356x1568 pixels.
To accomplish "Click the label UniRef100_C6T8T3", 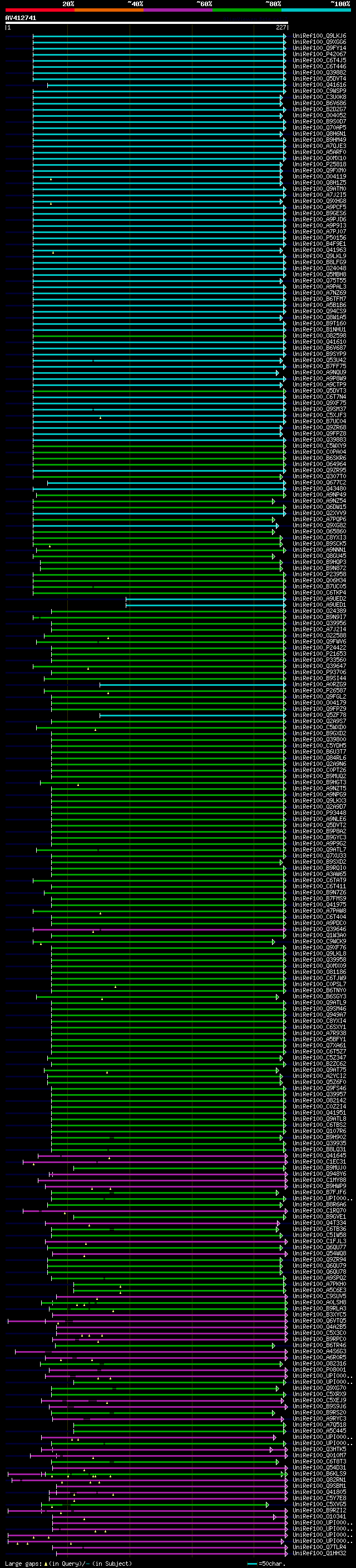I will coord(319,1461).
